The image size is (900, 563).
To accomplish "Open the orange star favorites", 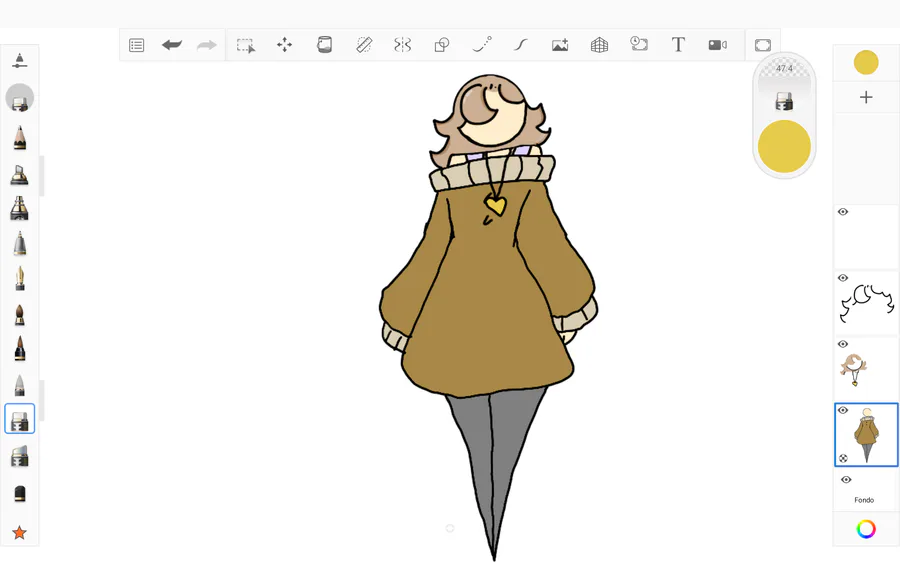I will click(20, 533).
